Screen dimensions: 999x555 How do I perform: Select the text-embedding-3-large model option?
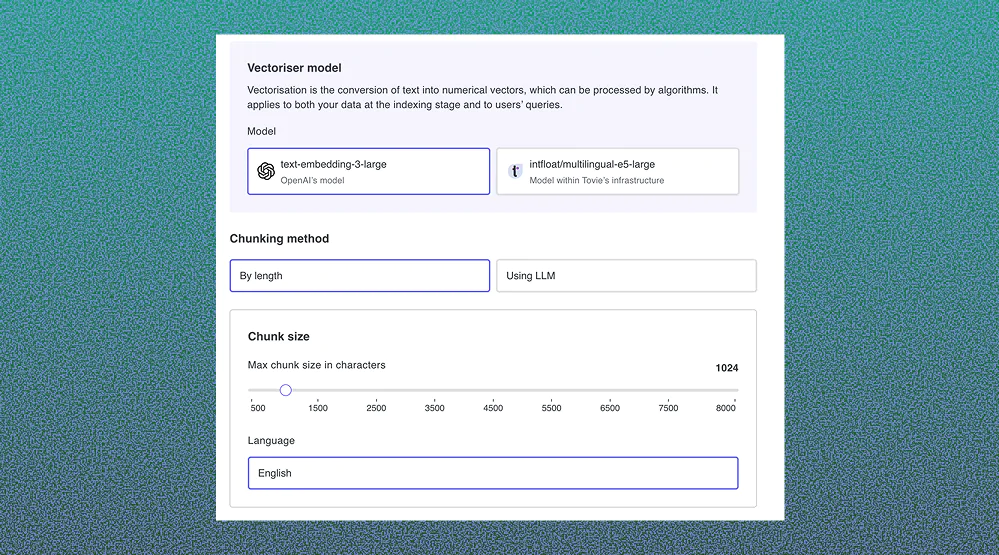pos(368,171)
